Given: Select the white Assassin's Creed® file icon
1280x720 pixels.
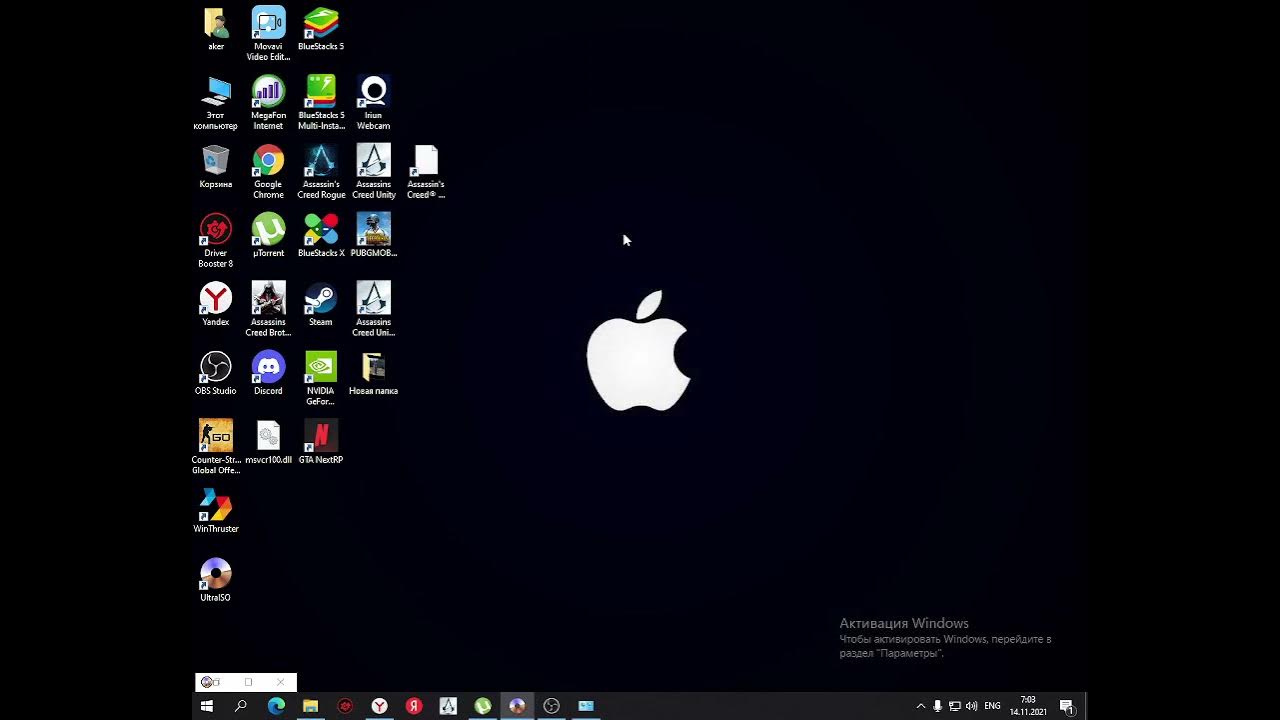Looking at the screenshot, I should (426, 172).
